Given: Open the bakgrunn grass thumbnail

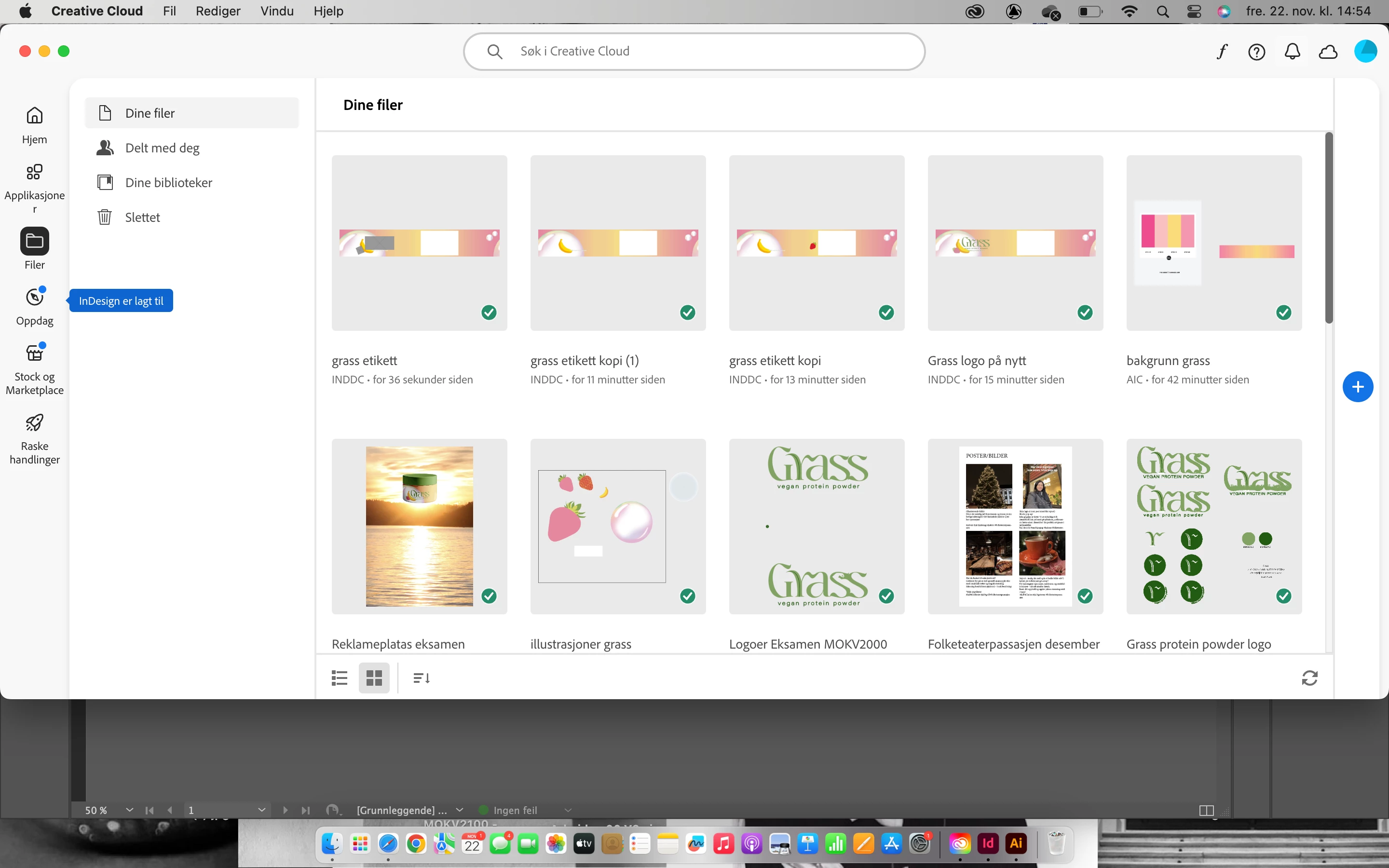Looking at the screenshot, I should [x=1214, y=243].
